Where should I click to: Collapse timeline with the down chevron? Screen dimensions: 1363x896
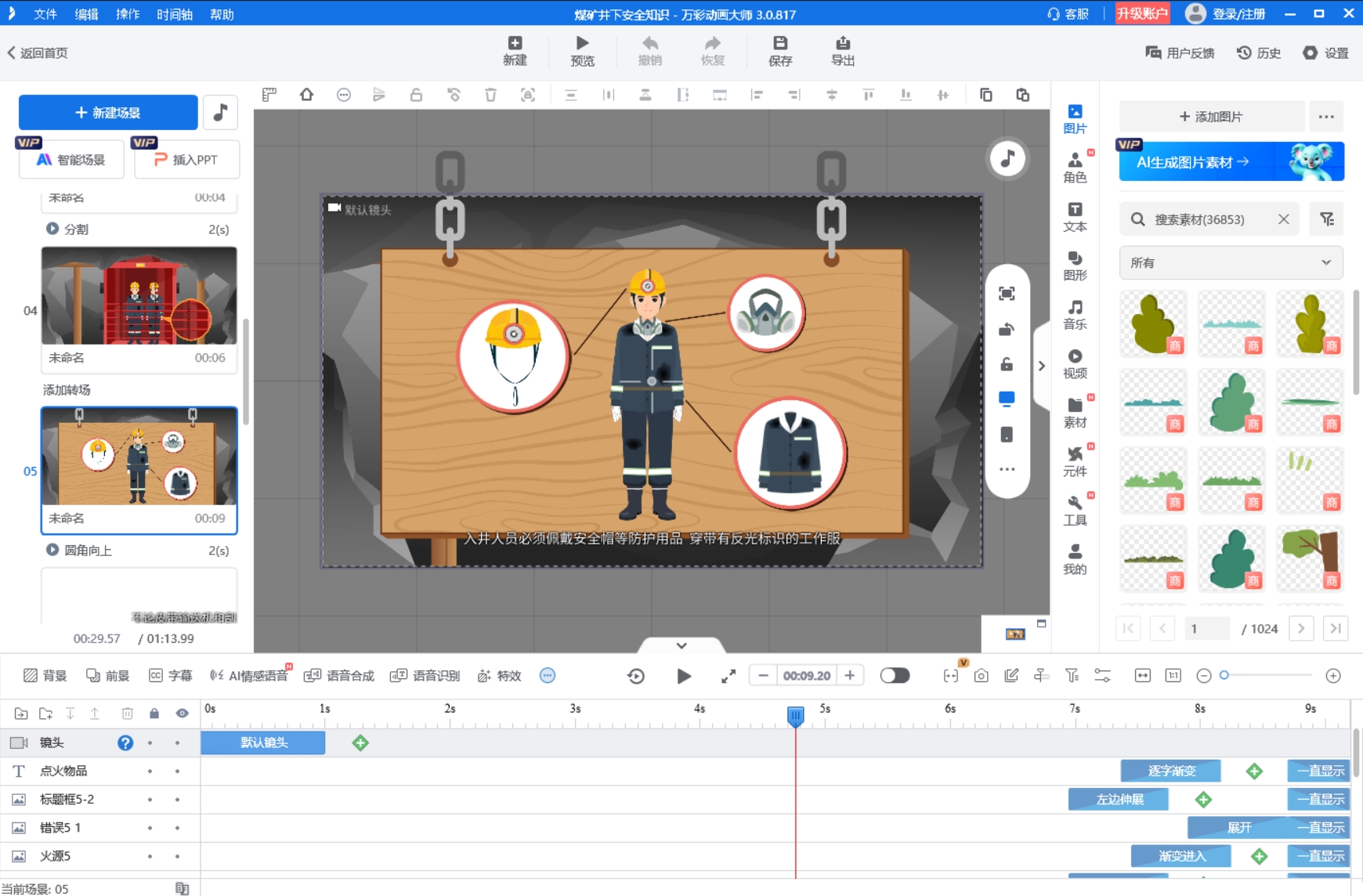tap(681, 645)
